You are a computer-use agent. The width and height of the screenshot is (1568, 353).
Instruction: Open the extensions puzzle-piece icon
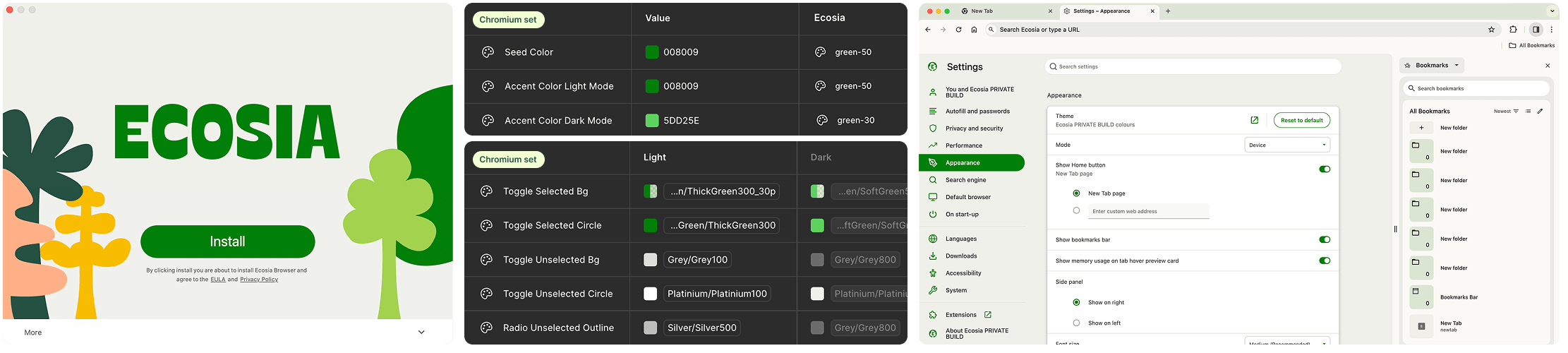point(1513,30)
